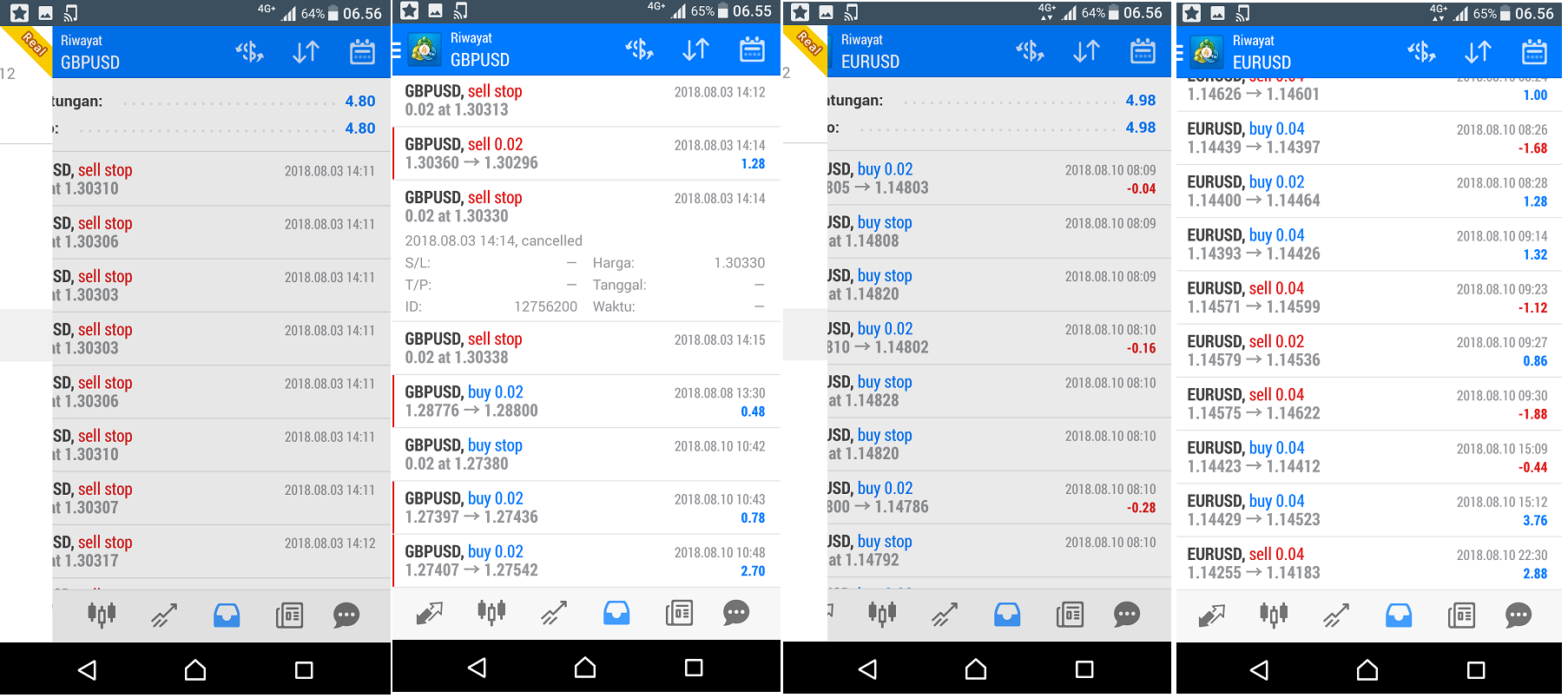Open the chat bubble tab on second EURUSD screen
The image size is (1568, 698).
1519,616
